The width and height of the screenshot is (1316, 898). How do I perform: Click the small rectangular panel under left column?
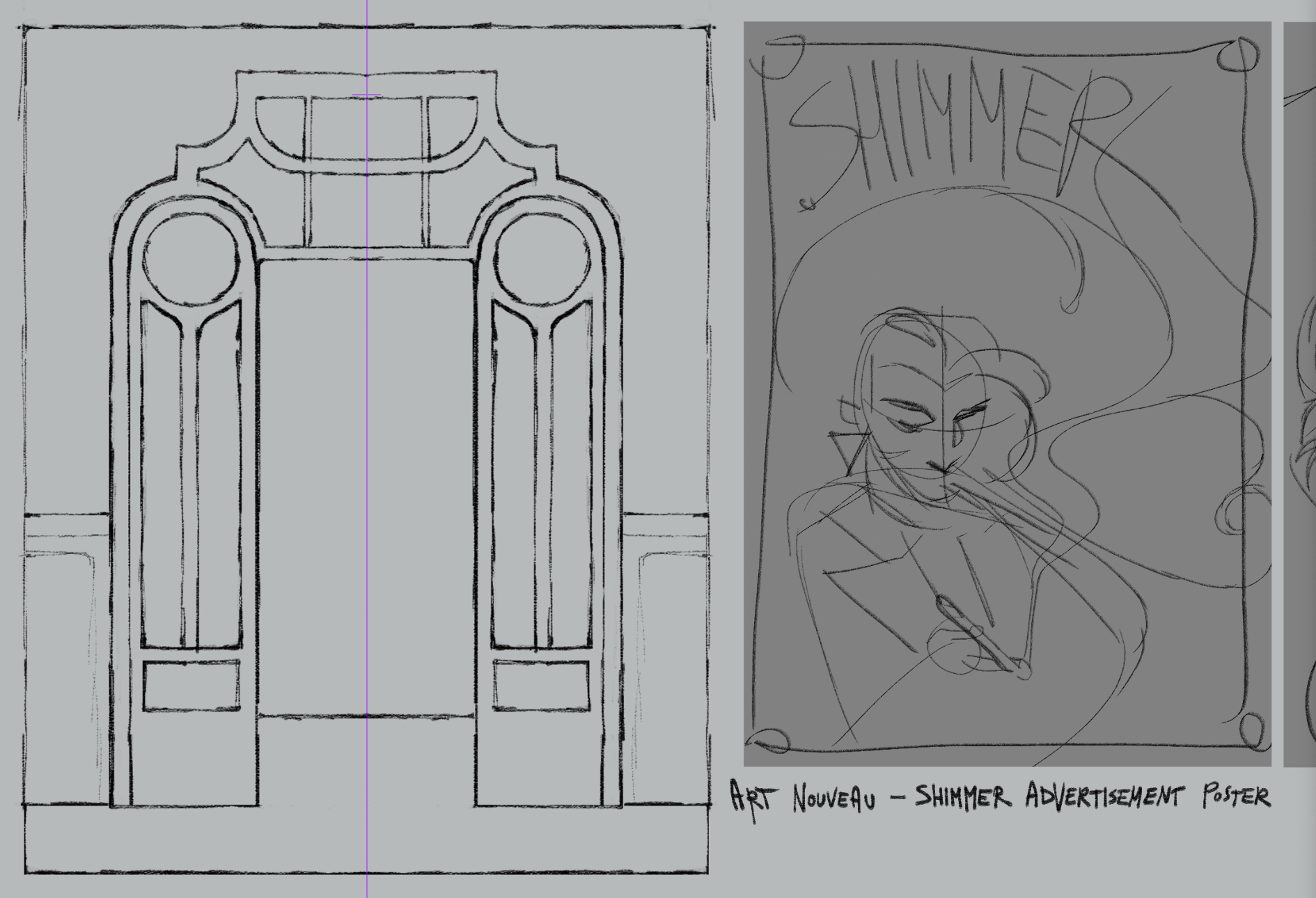pos(191,686)
